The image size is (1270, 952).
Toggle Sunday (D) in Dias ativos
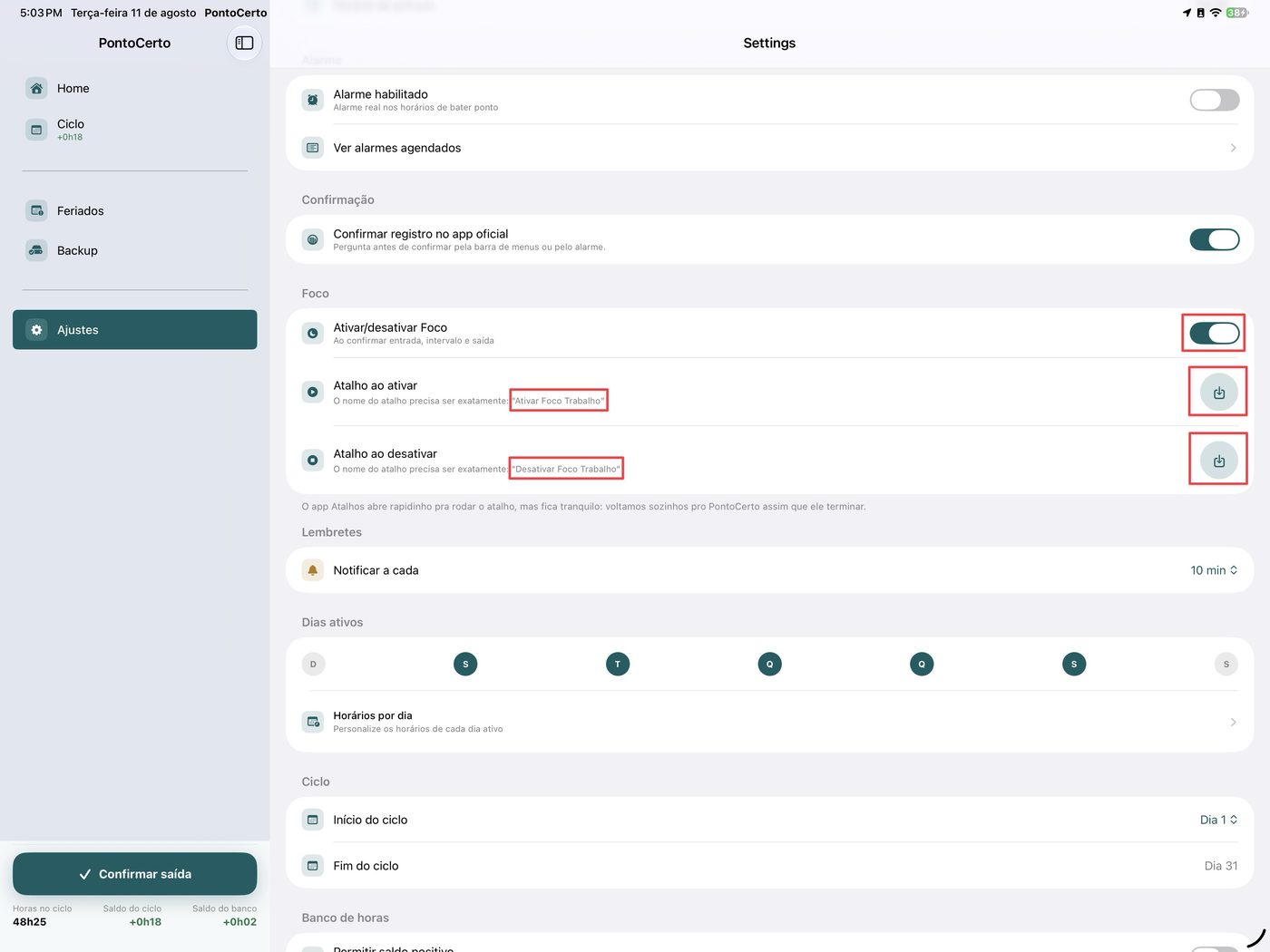[x=313, y=664]
